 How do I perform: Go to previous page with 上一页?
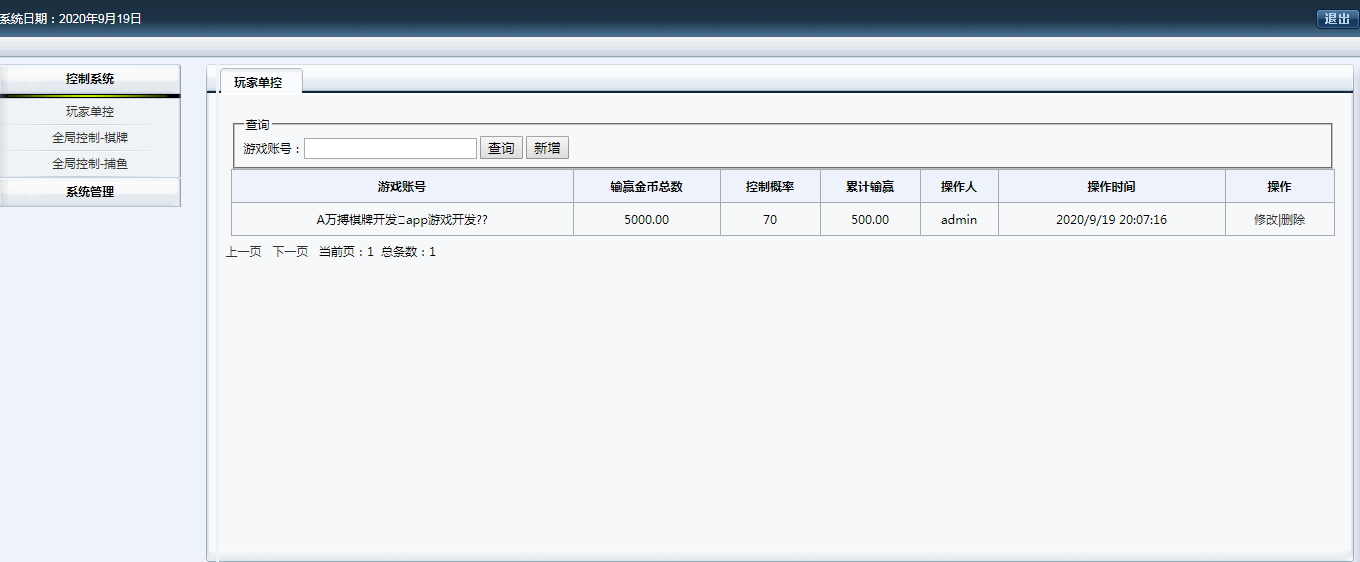(243, 252)
